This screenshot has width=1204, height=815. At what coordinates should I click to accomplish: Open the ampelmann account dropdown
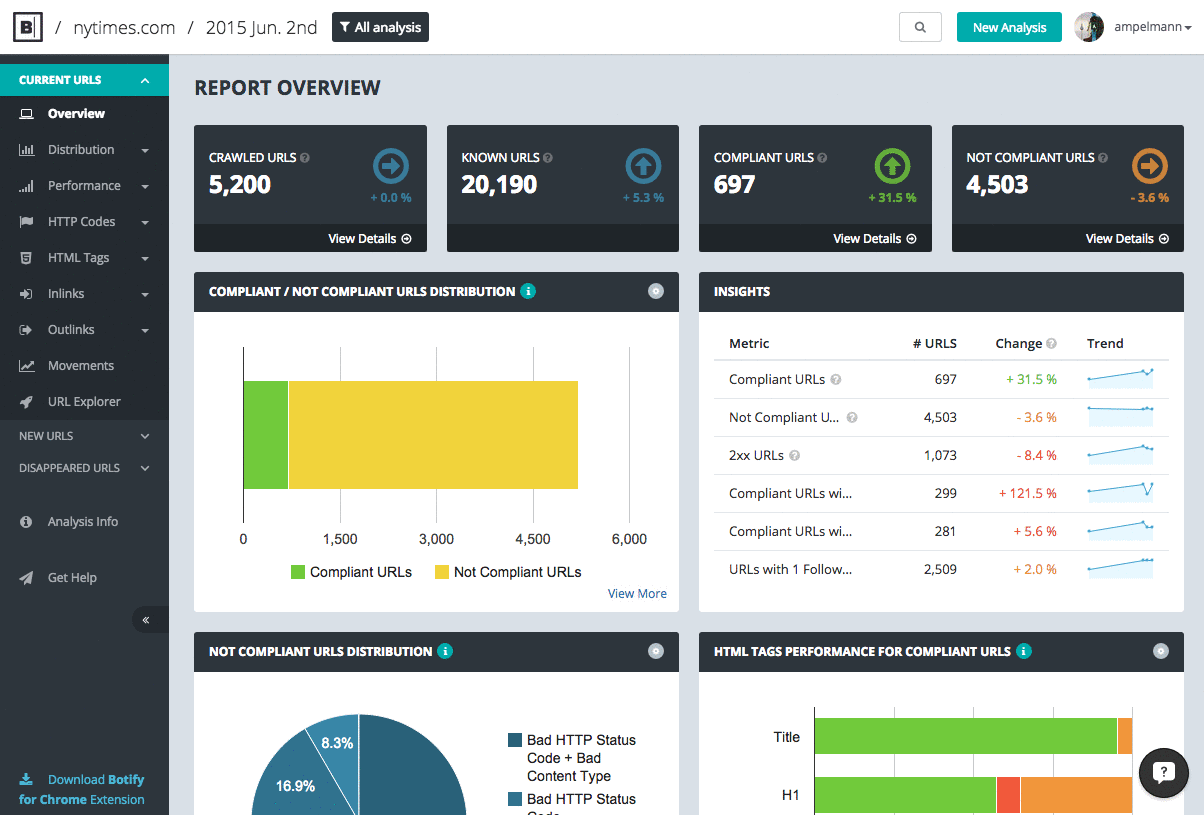(x=1146, y=27)
